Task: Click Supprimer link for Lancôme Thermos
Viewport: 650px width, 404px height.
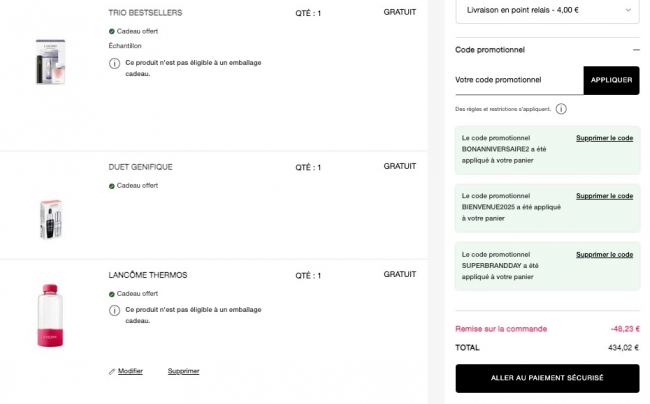Action: [183, 371]
